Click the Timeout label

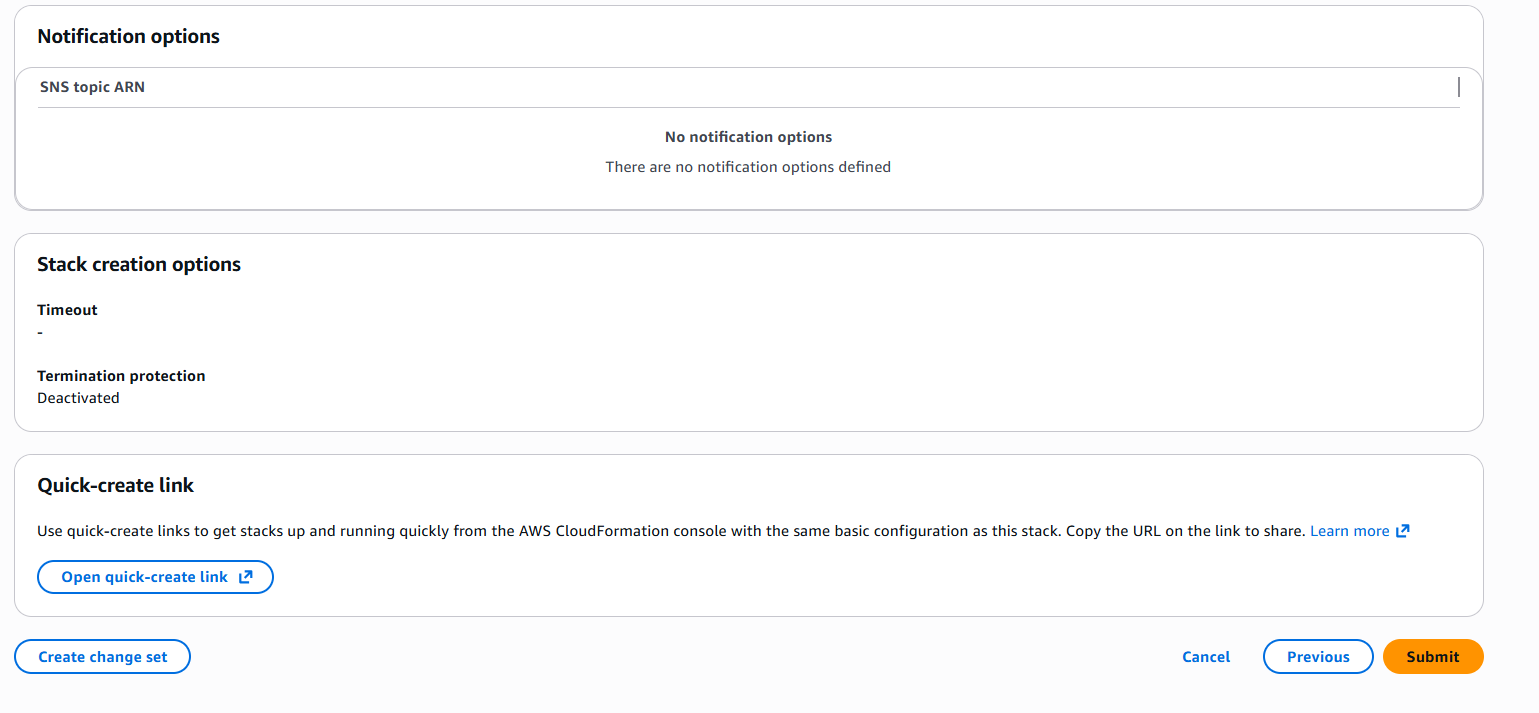tap(67, 310)
